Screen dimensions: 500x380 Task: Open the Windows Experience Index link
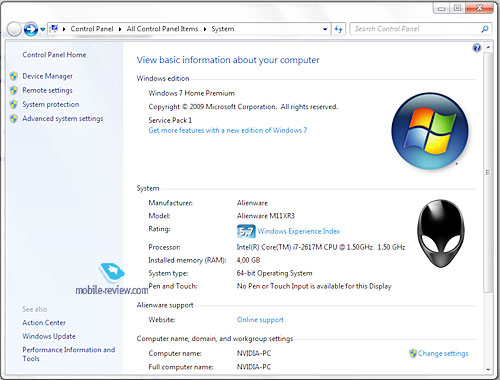(x=299, y=231)
